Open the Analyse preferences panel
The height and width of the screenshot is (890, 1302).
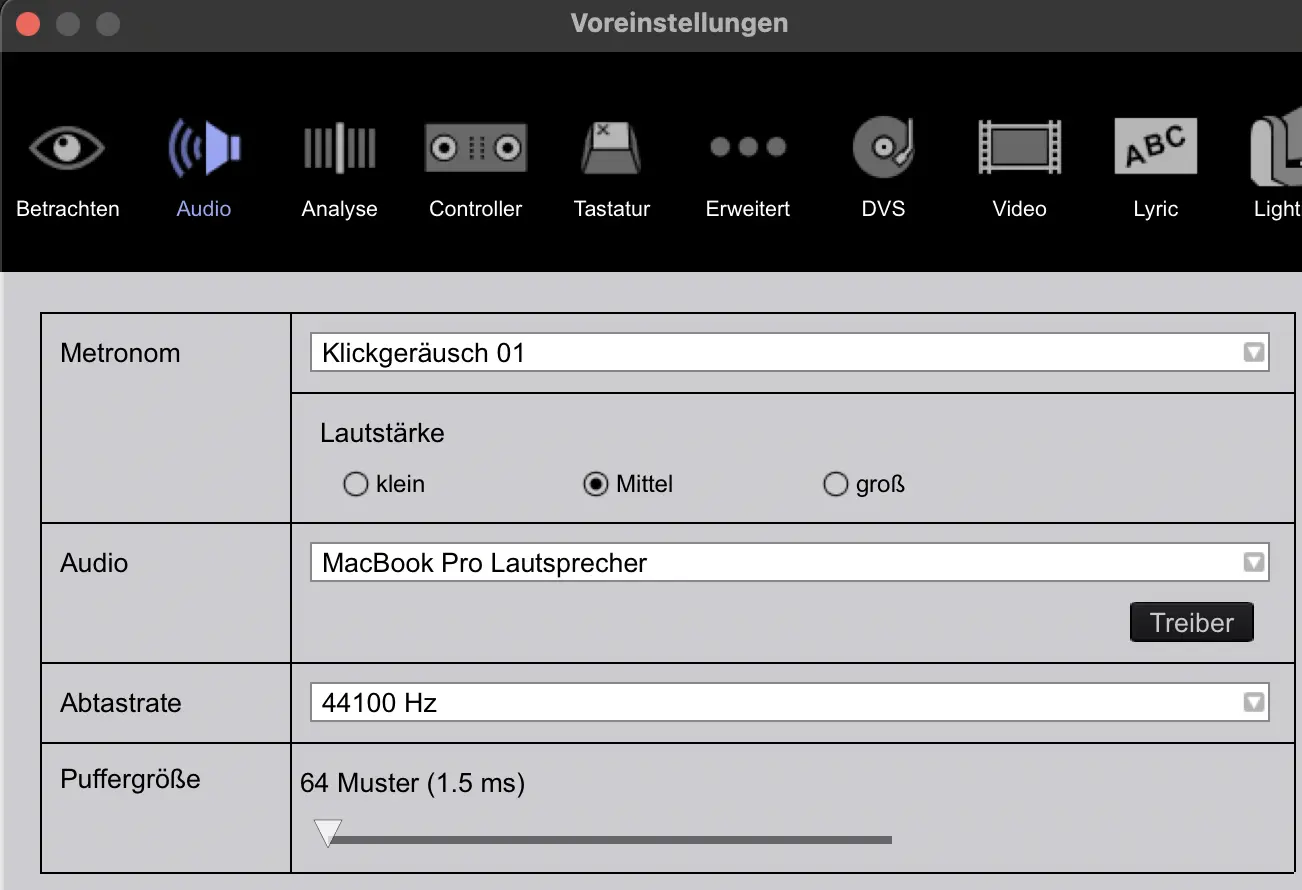[339, 165]
